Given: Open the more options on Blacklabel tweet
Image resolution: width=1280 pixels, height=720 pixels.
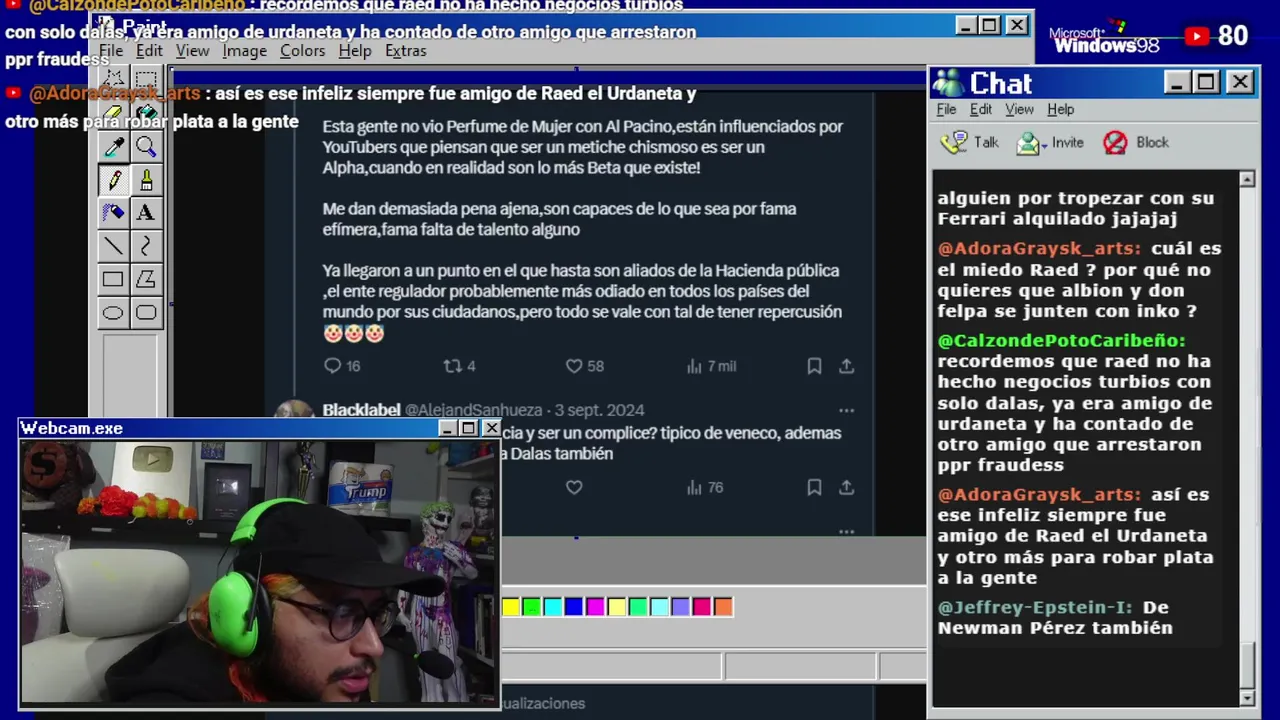Looking at the screenshot, I should pos(847,410).
